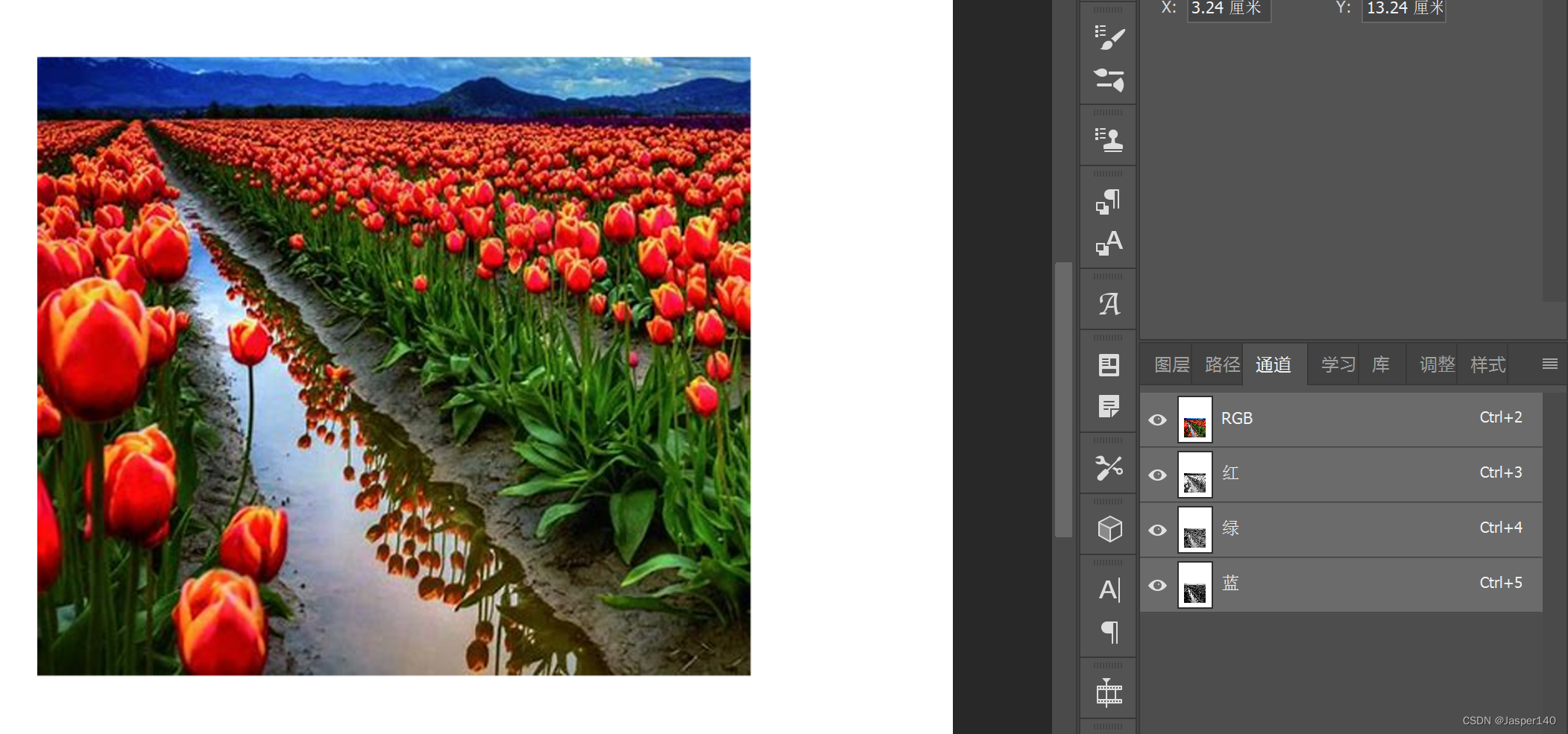Open the Paragraph Styles panel icon

1109,201
